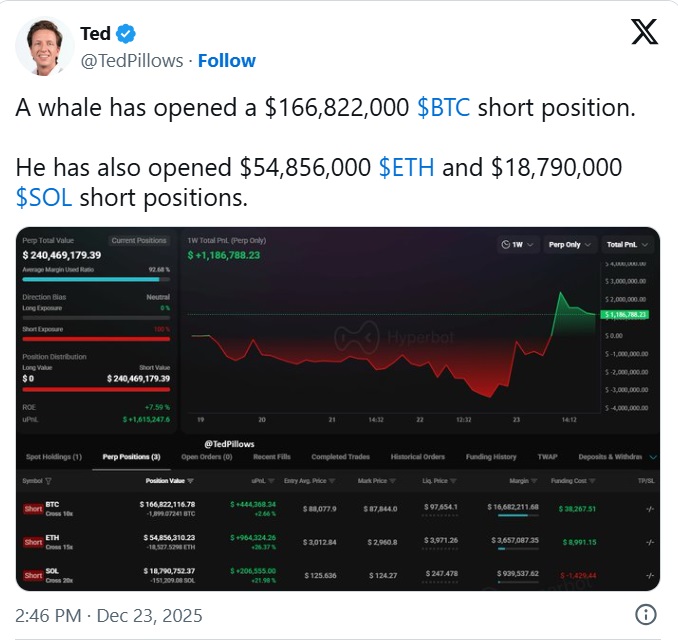Screen dimensions: 678x640
Task: Click the Current Positions button
Action: click(138, 241)
